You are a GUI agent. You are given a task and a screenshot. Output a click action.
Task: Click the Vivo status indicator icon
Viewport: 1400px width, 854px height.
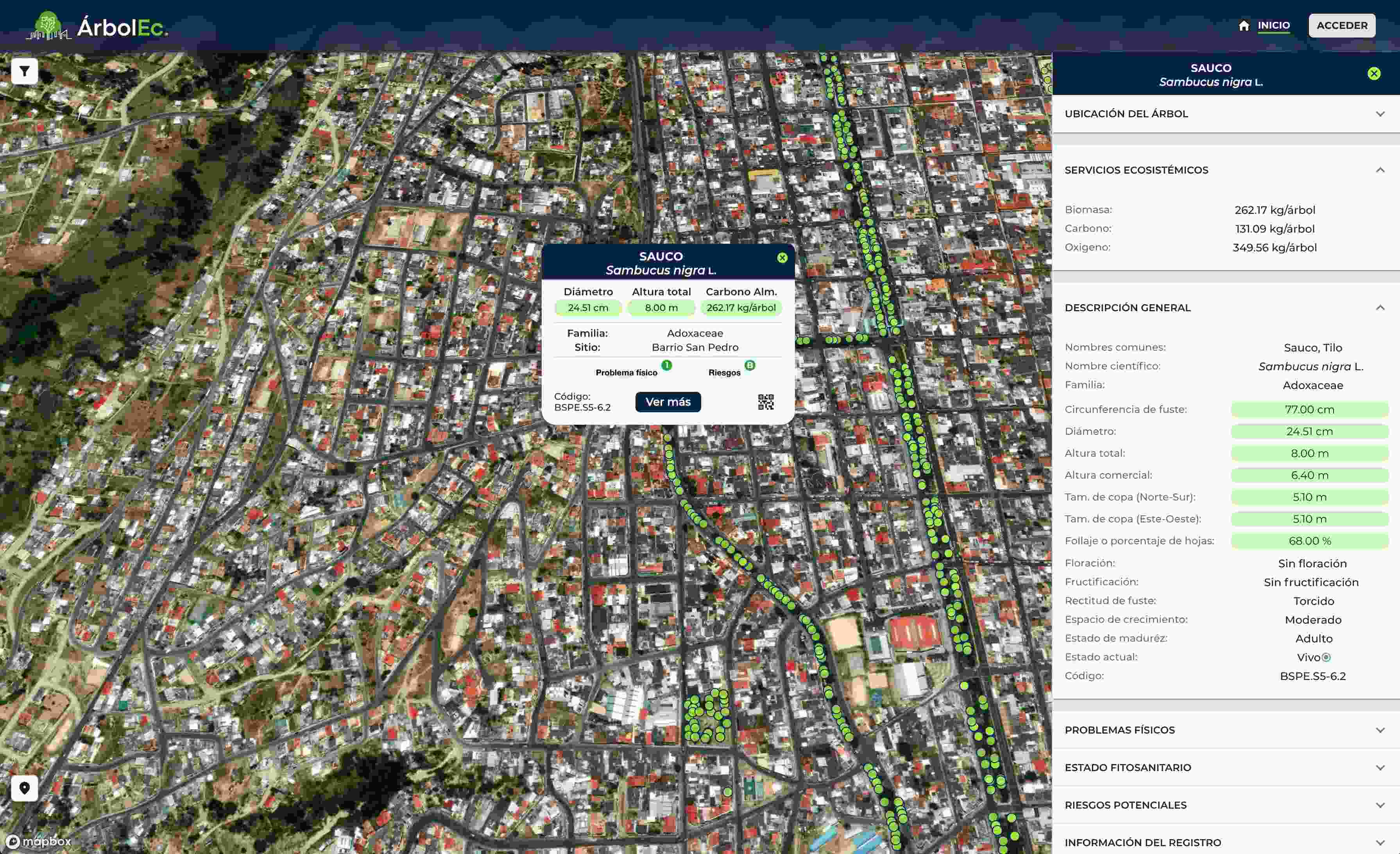[x=1326, y=657]
